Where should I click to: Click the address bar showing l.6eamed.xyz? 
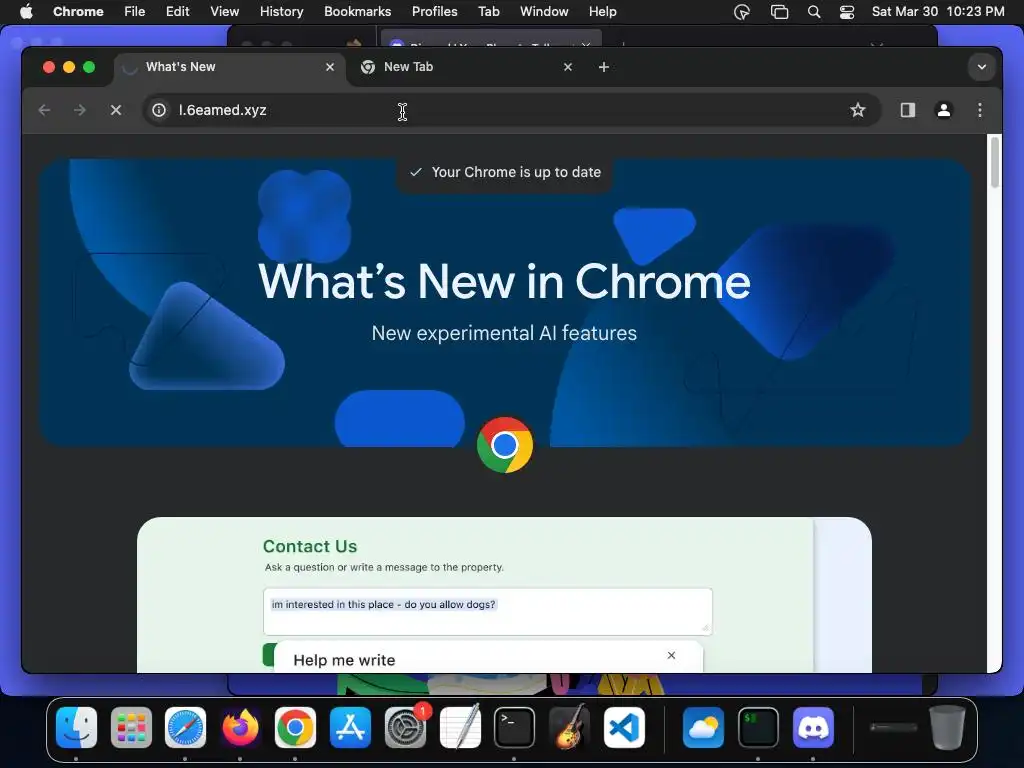pos(512,110)
